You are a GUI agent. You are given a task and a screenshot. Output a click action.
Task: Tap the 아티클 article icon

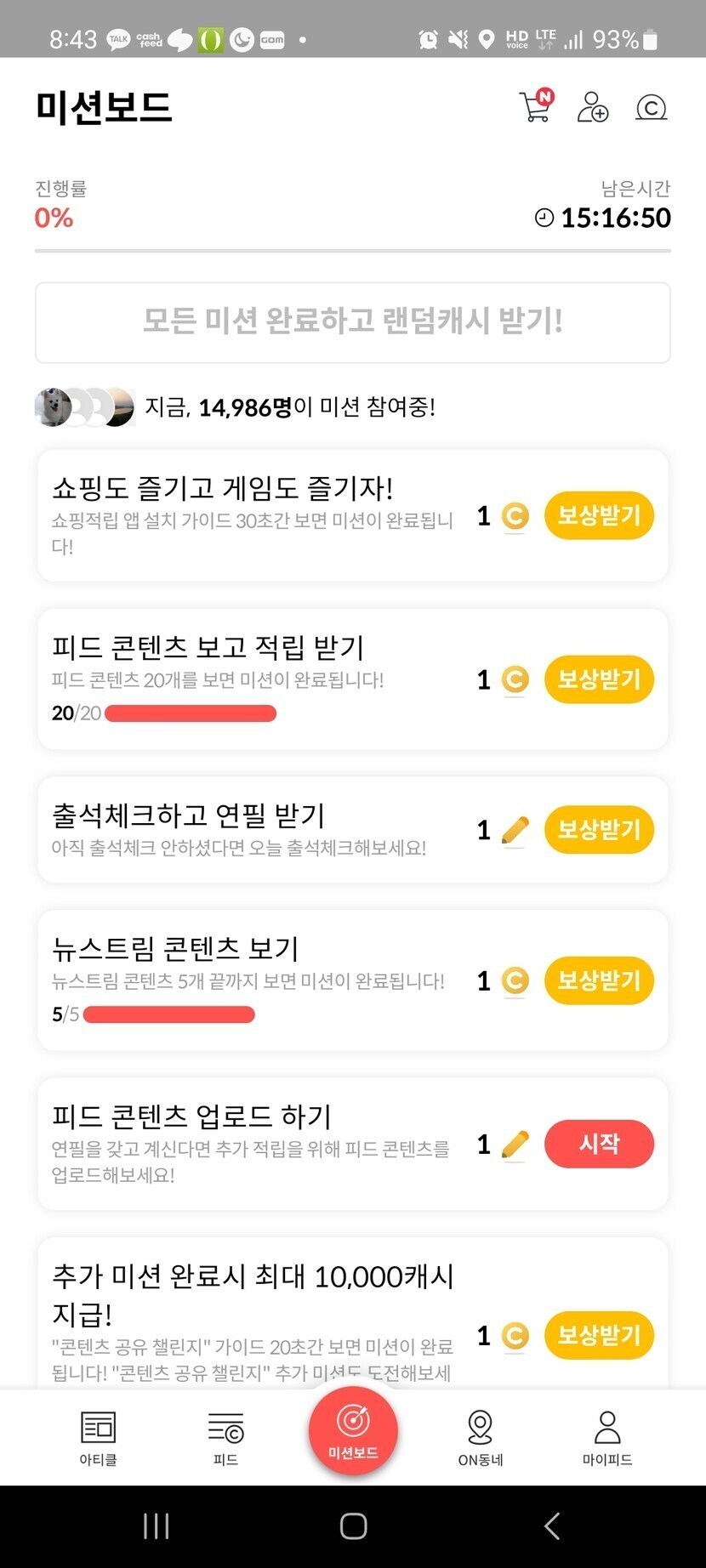(98, 1437)
